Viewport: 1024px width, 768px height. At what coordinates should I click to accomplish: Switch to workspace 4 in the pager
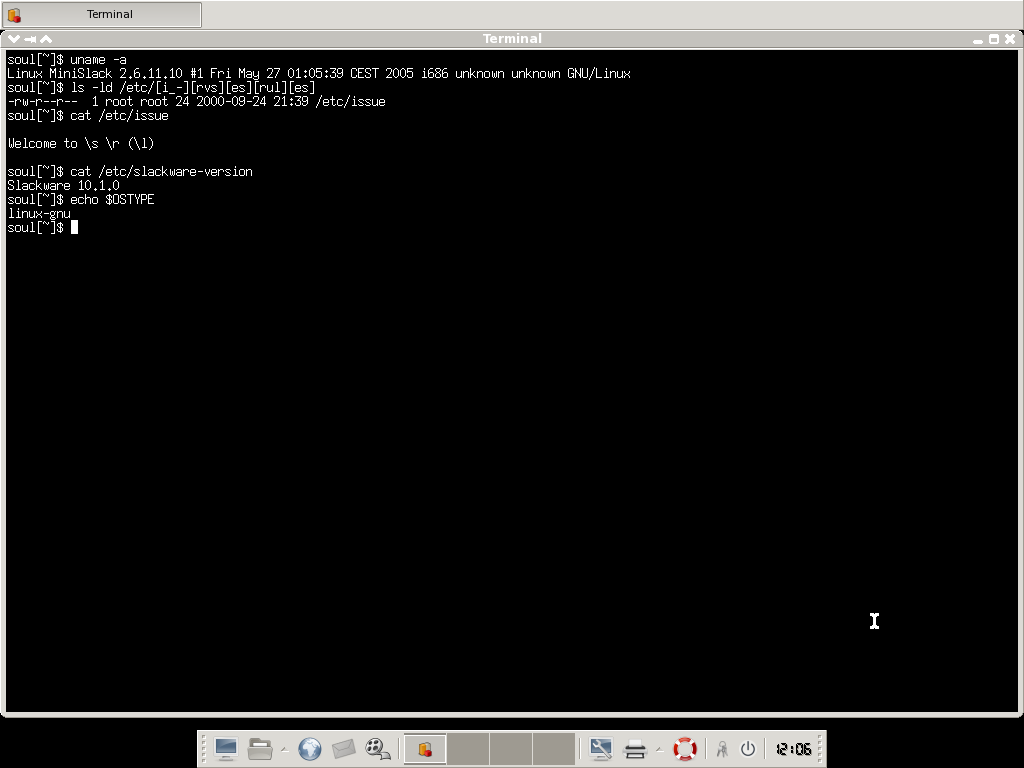pyautogui.click(x=554, y=748)
